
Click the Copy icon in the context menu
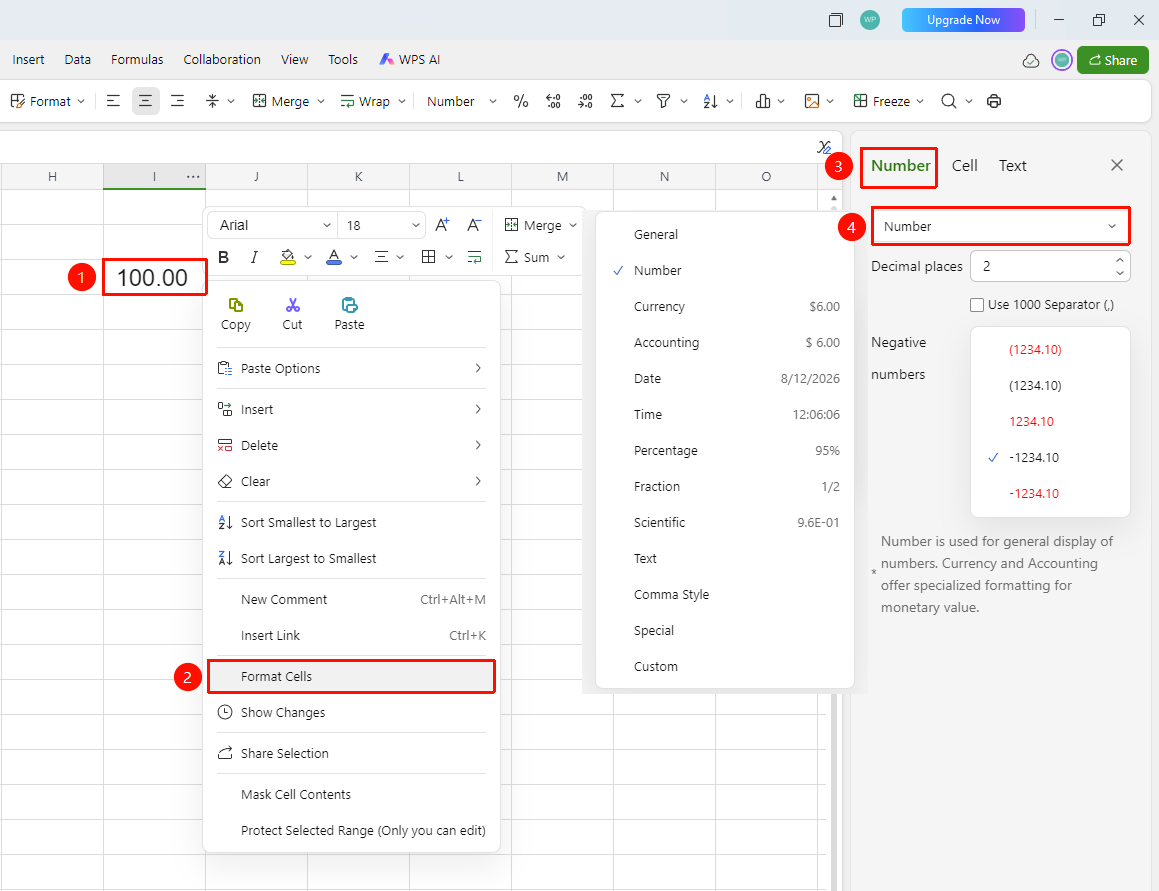tap(236, 305)
